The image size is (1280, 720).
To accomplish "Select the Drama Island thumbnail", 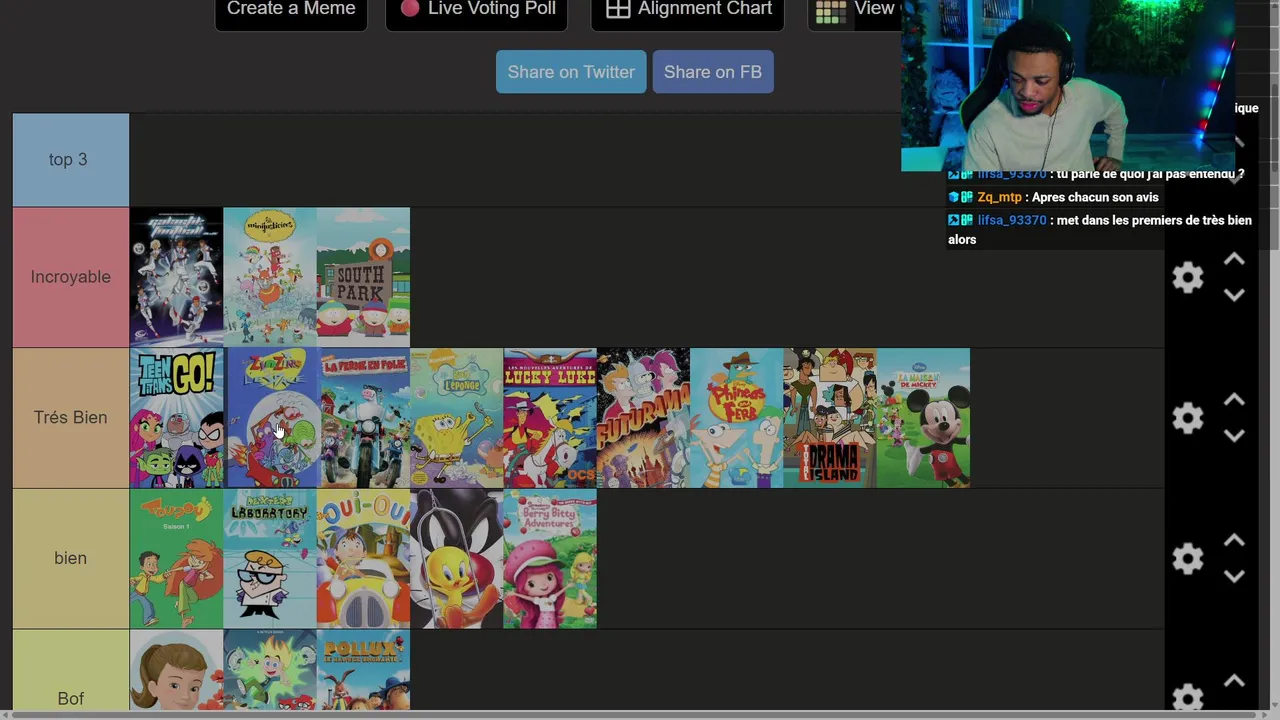I will tap(830, 418).
